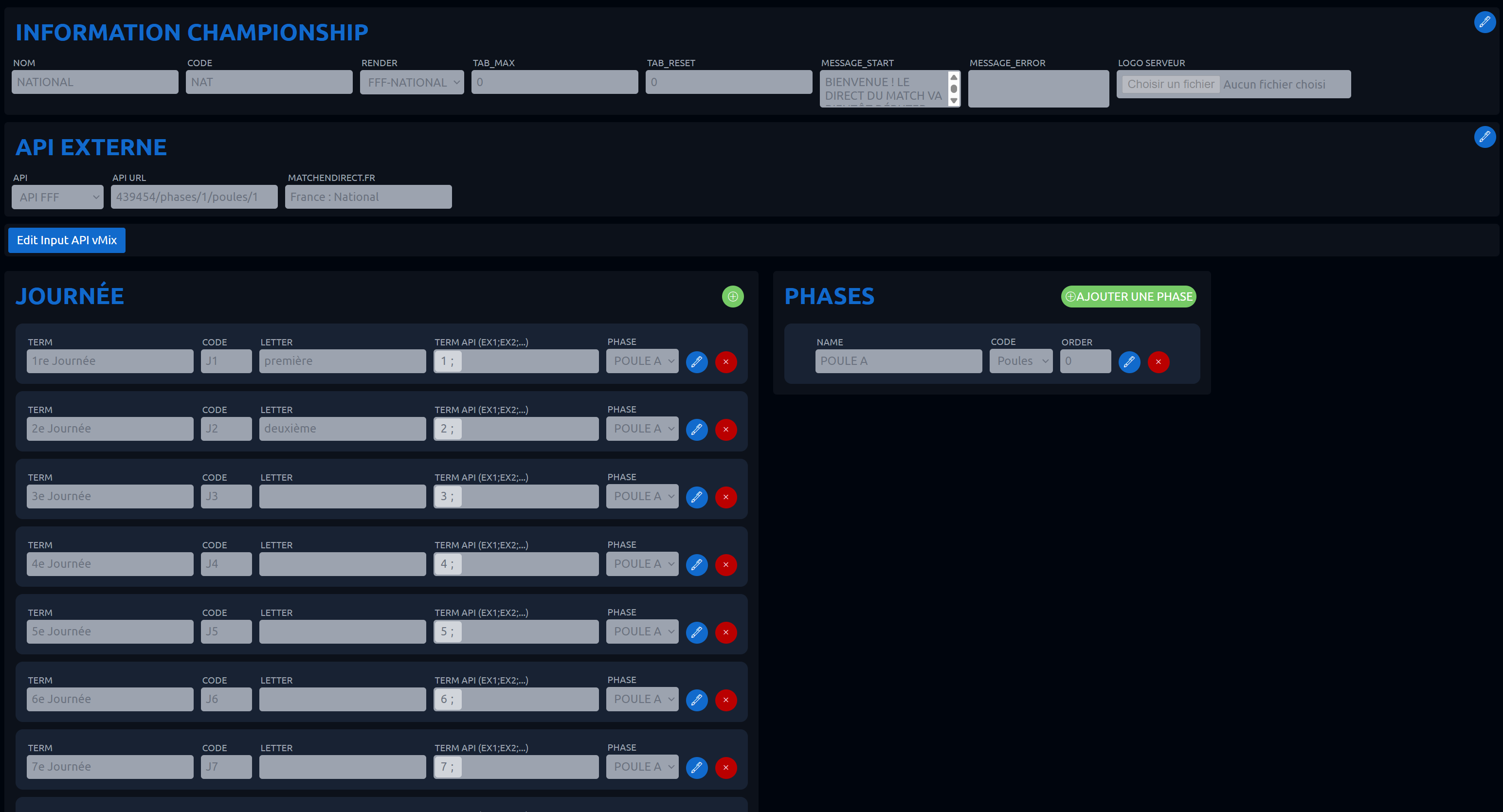Click the Edit Input API vMix button

point(67,240)
